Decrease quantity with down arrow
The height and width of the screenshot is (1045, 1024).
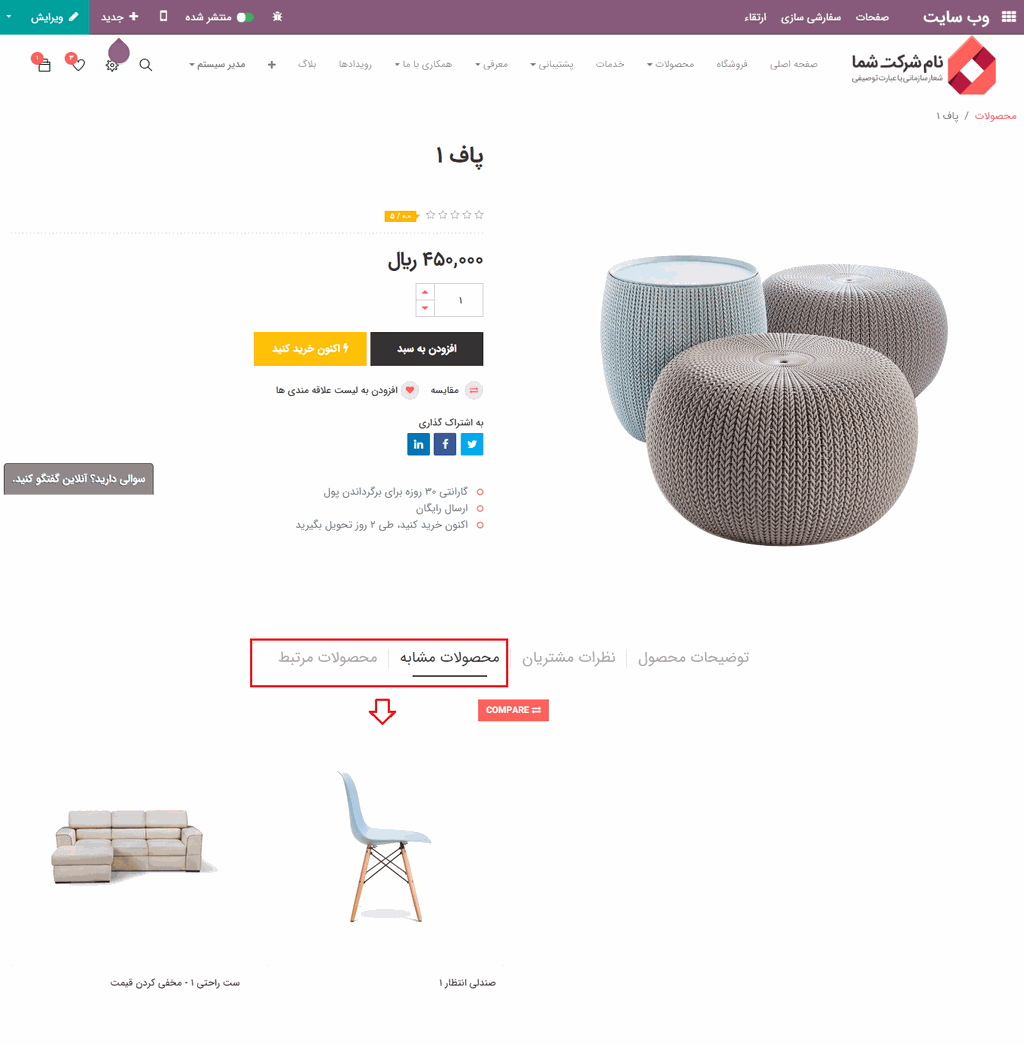click(425, 308)
